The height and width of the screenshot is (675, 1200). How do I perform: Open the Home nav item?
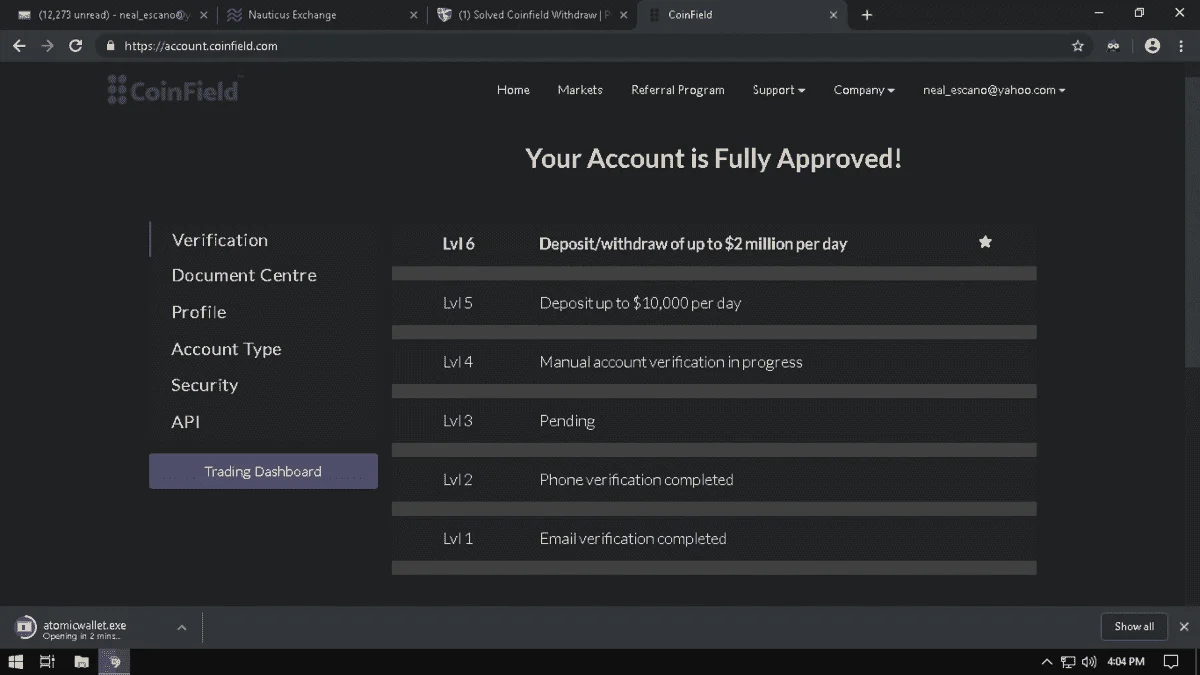(x=513, y=90)
